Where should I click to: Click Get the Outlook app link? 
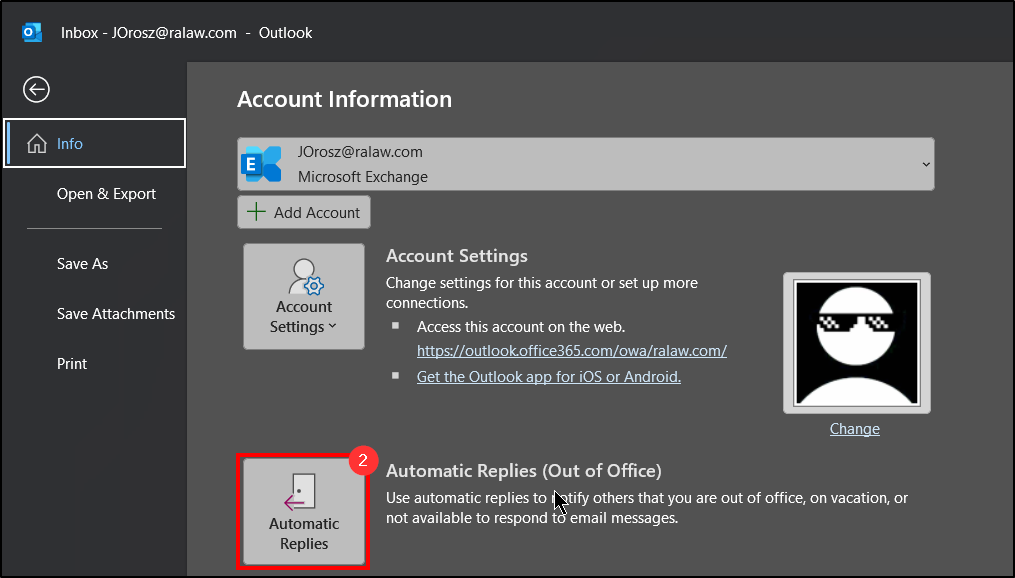click(x=548, y=377)
